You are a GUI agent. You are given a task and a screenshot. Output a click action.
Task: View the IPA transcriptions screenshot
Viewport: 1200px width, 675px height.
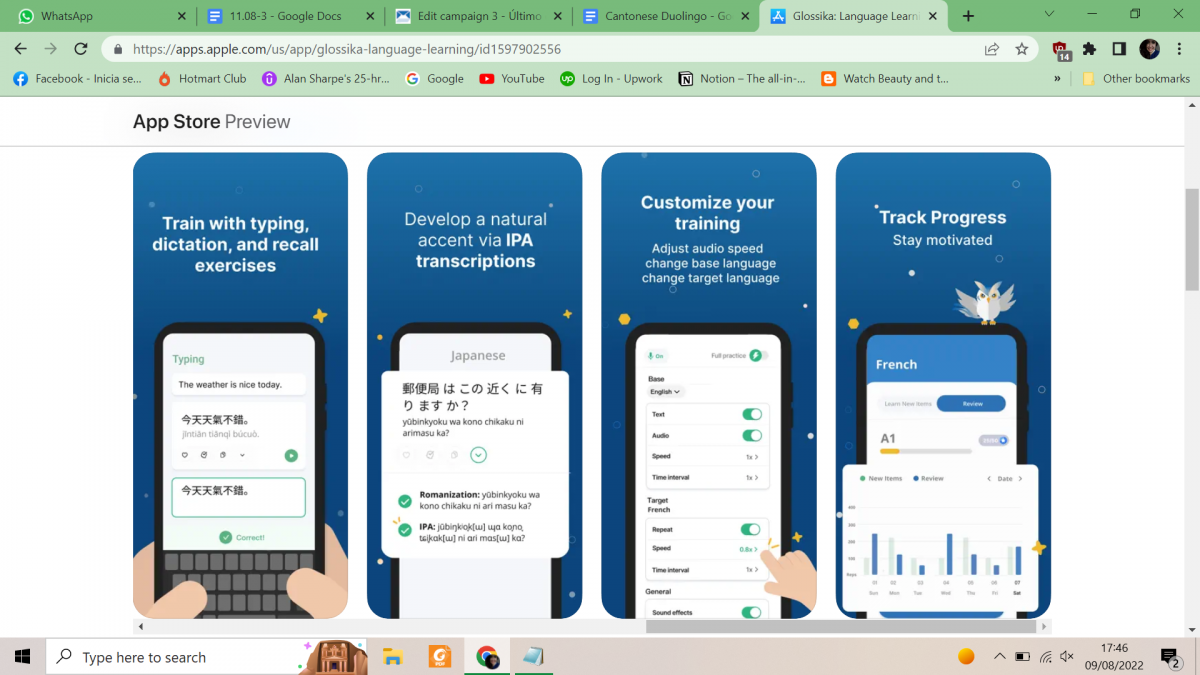coord(474,385)
